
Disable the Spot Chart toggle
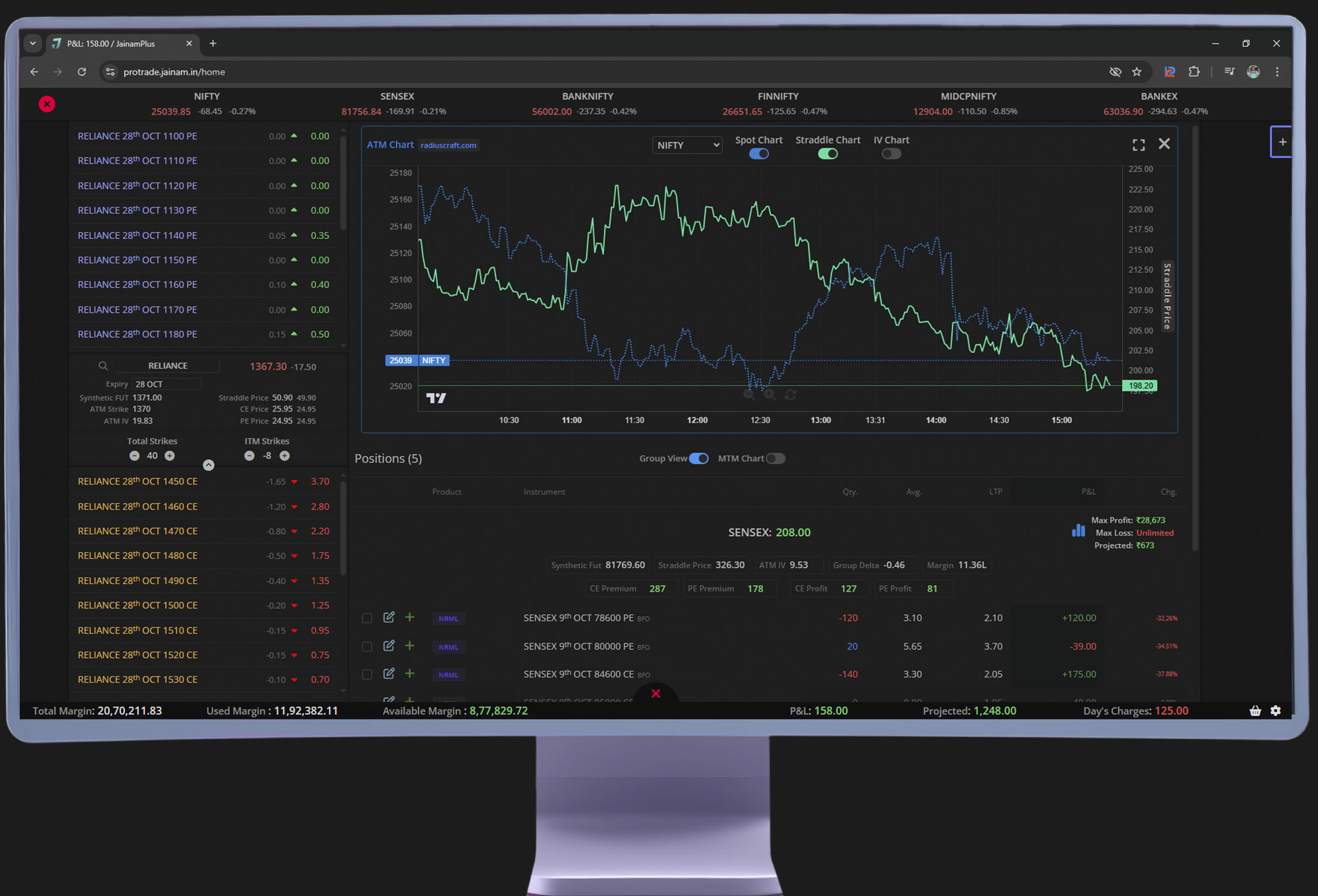[x=758, y=154]
